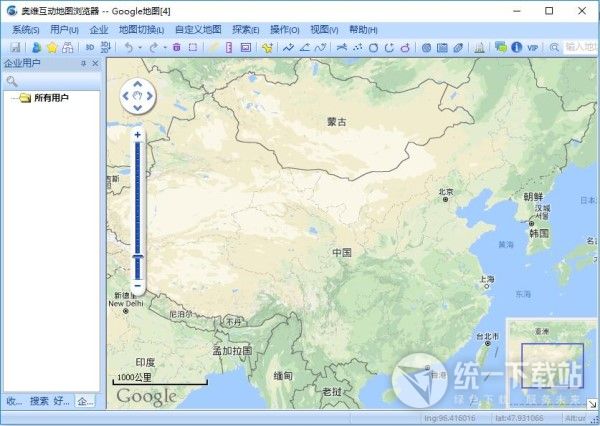
Task: Select the purple ruler measure tool
Action: tap(229, 47)
